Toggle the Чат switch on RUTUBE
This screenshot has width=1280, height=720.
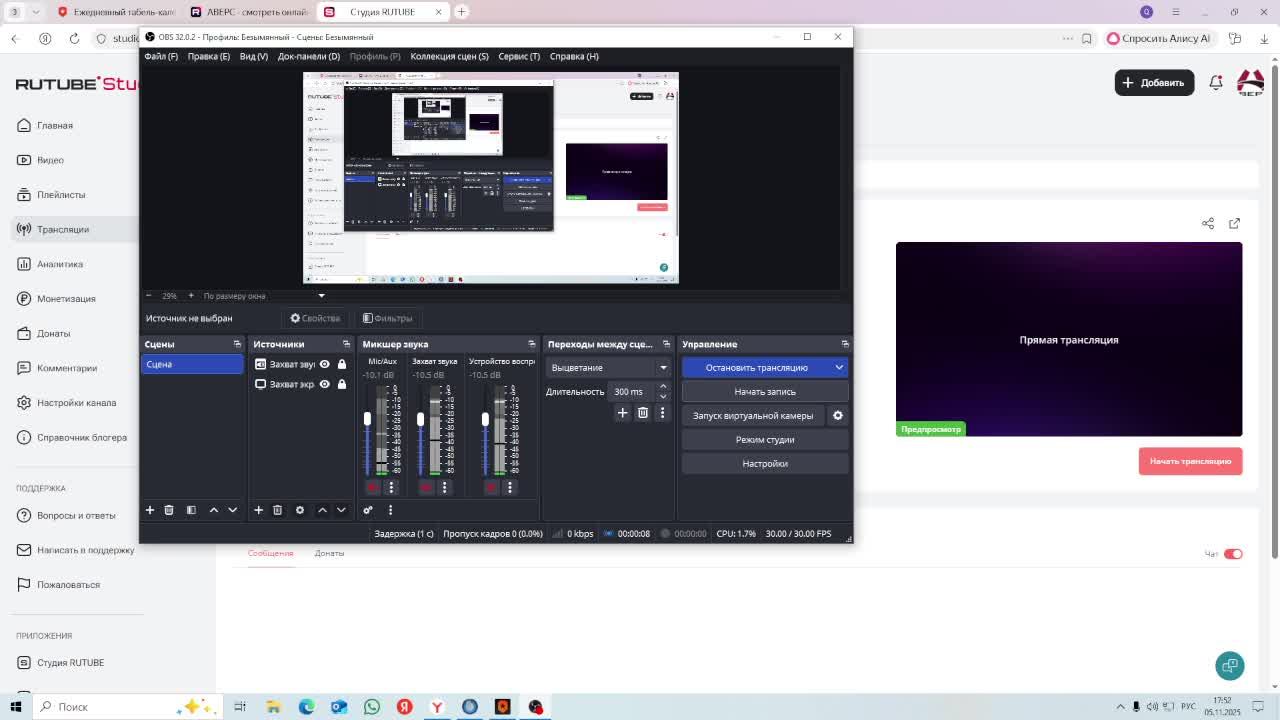click(x=1233, y=554)
